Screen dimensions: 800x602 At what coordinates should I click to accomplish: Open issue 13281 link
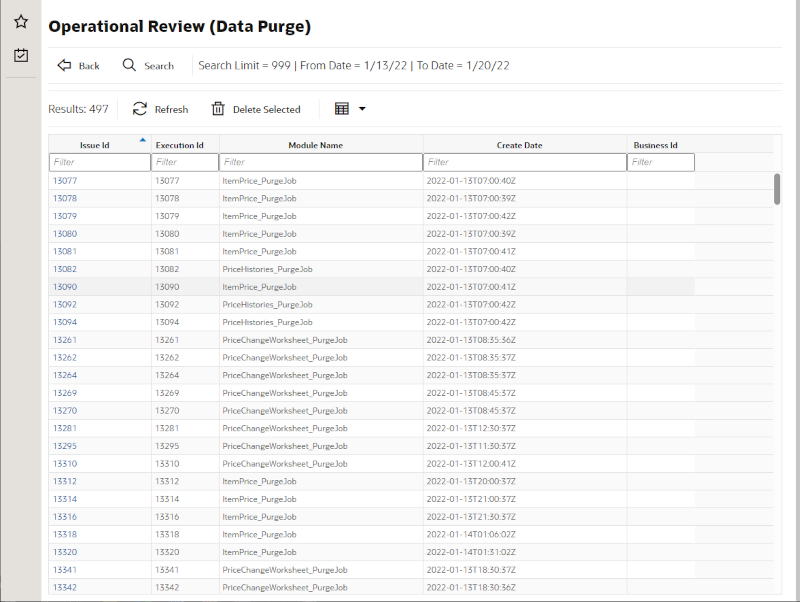(65, 429)
